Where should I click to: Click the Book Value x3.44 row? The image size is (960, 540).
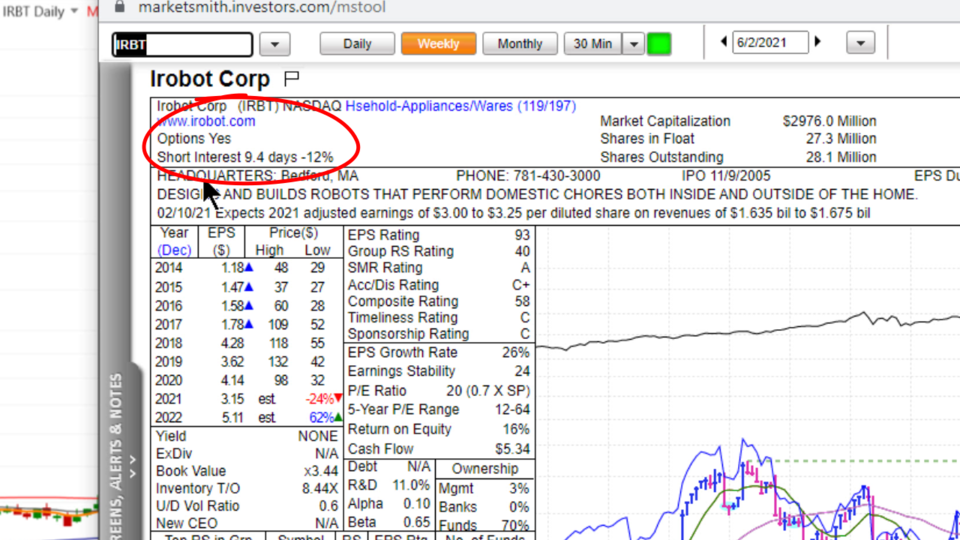coord(247,471)
